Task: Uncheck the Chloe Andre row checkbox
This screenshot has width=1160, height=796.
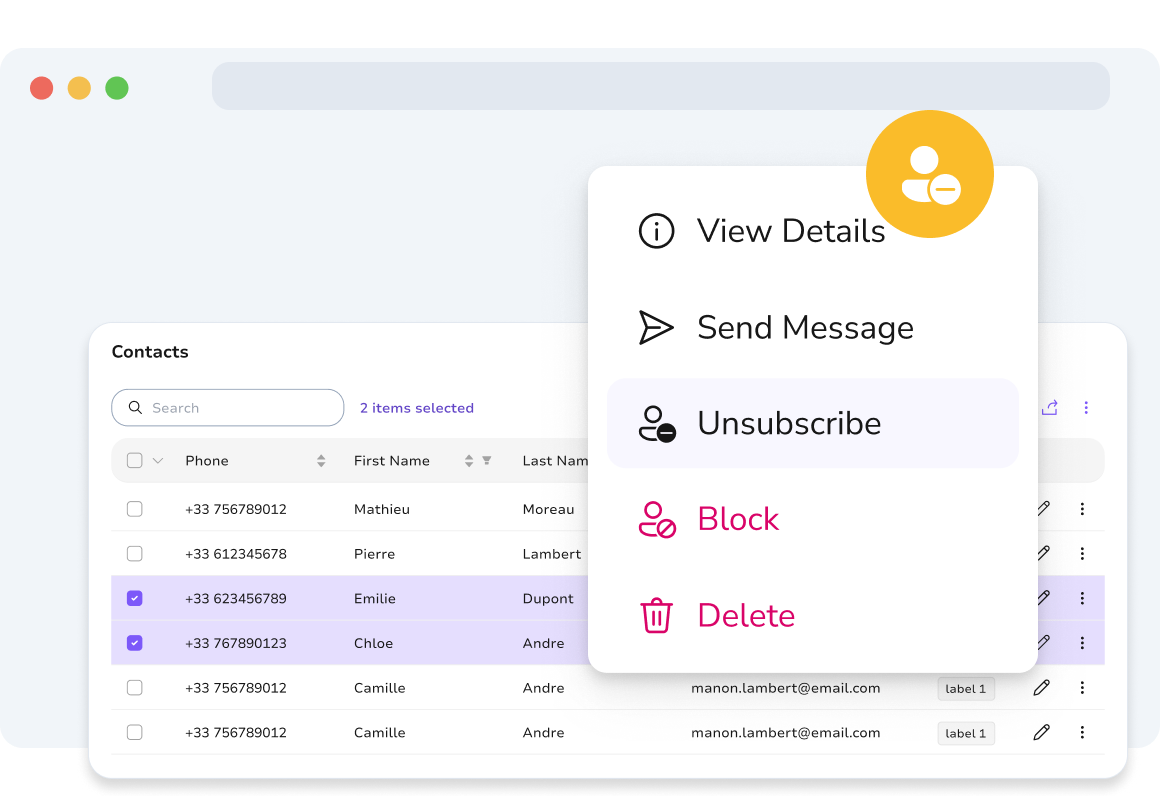Action: coord(135,643)
